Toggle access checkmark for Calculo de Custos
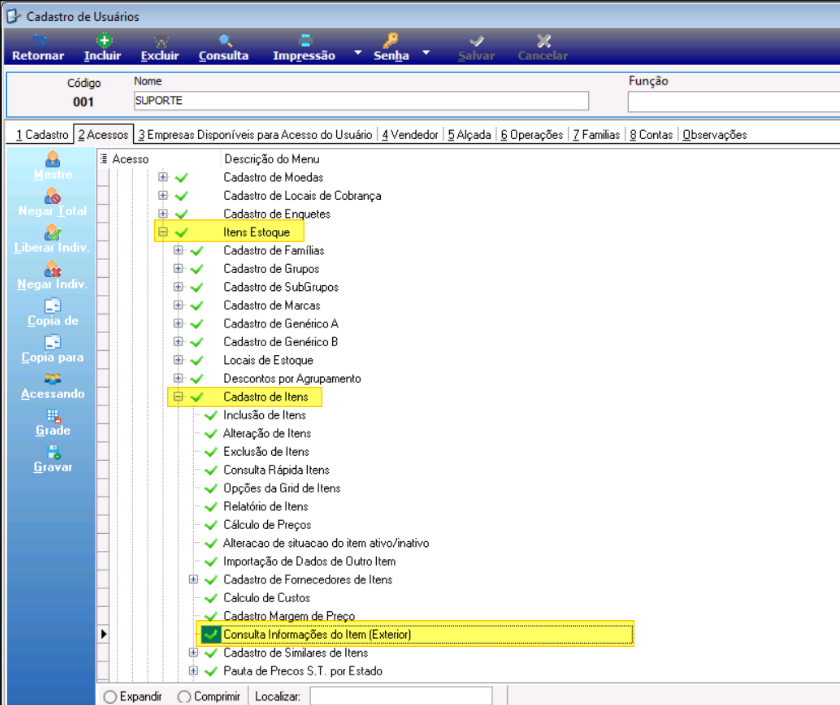This screenshot has width=840, height=705. (x=211, y=598)
